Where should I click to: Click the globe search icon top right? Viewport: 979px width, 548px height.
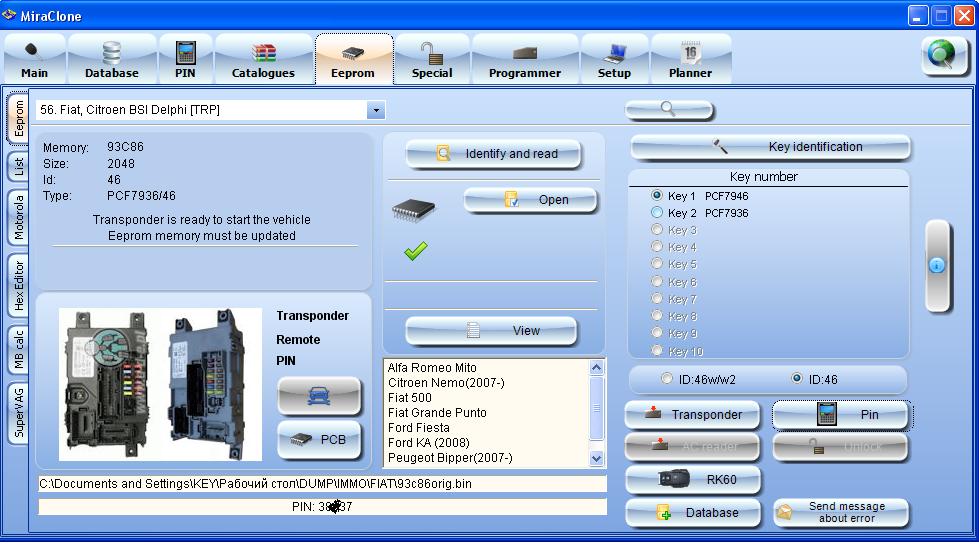[x=943, y=55]
